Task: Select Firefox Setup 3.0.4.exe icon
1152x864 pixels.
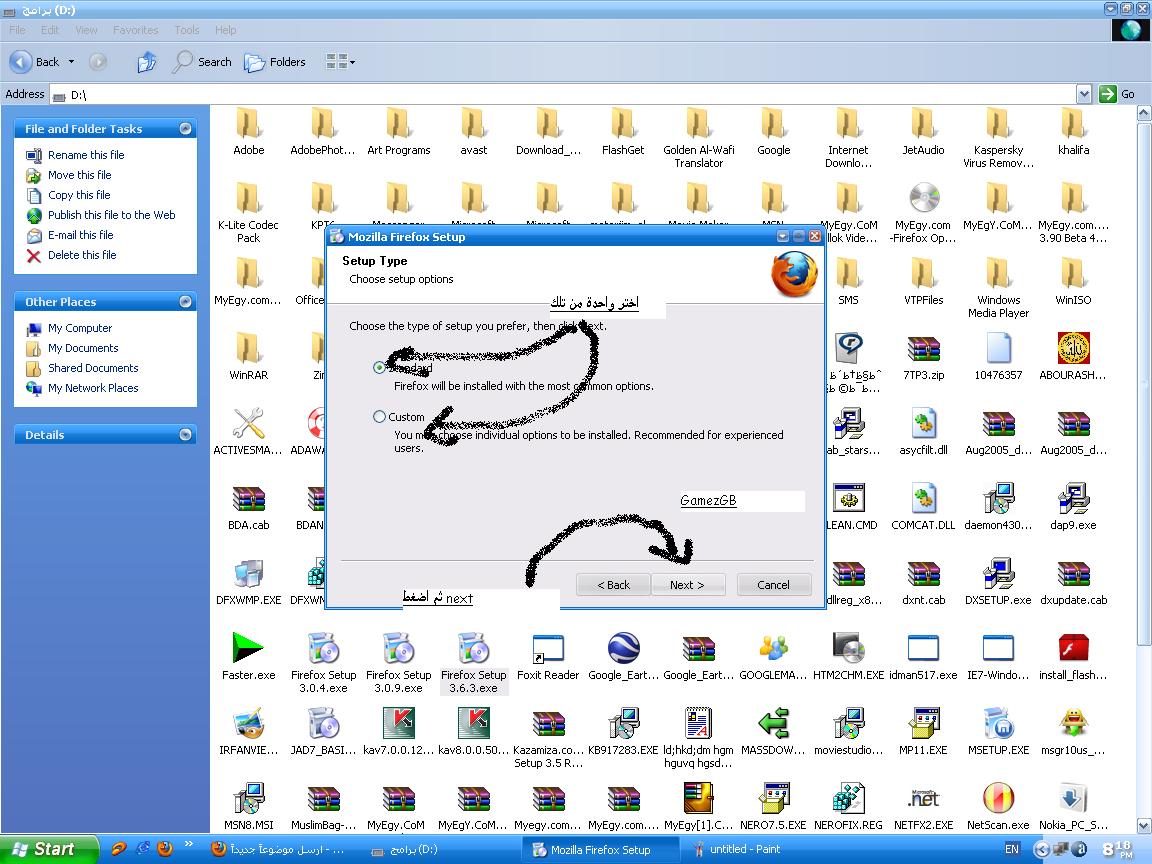Action: point(323,648)
